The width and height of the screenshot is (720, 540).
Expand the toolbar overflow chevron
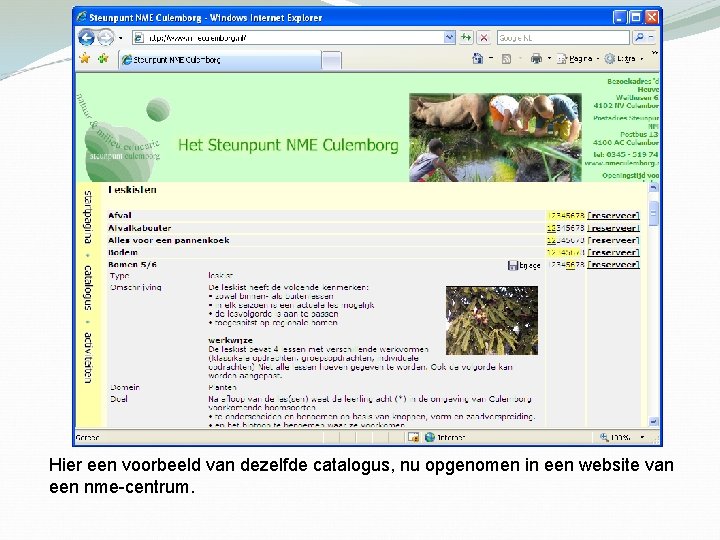coord(655,54)
